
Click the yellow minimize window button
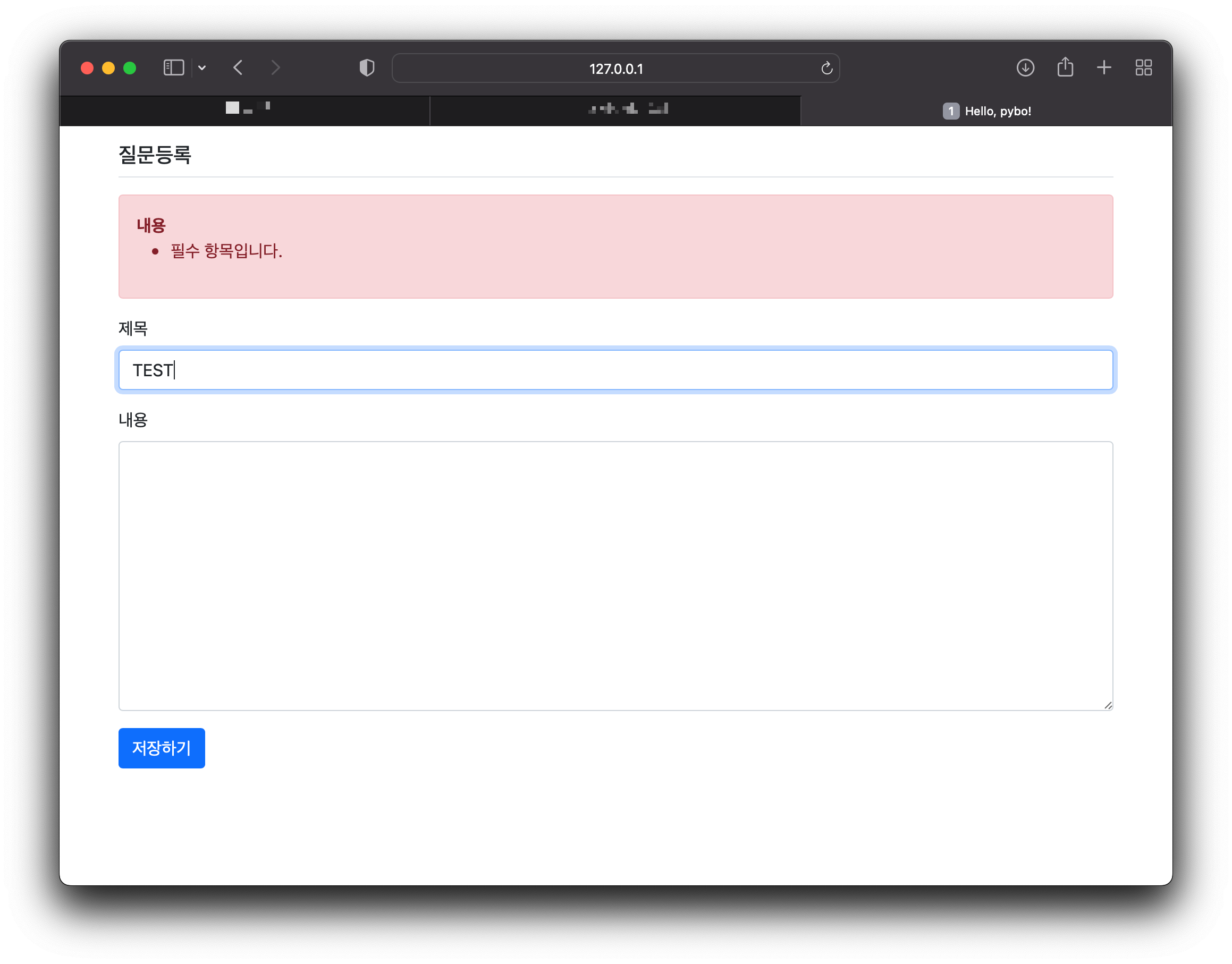(108, 69)
